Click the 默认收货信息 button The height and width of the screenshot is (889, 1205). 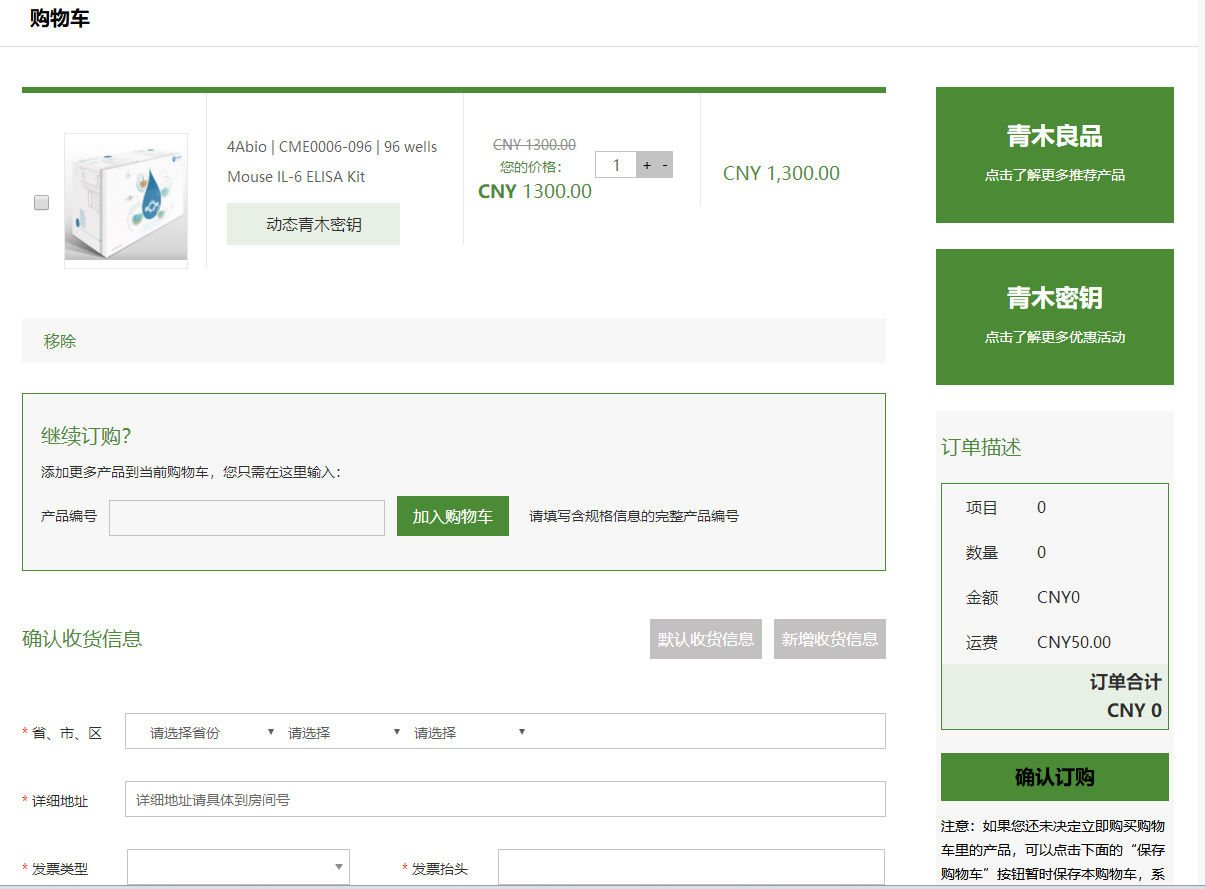706,639
